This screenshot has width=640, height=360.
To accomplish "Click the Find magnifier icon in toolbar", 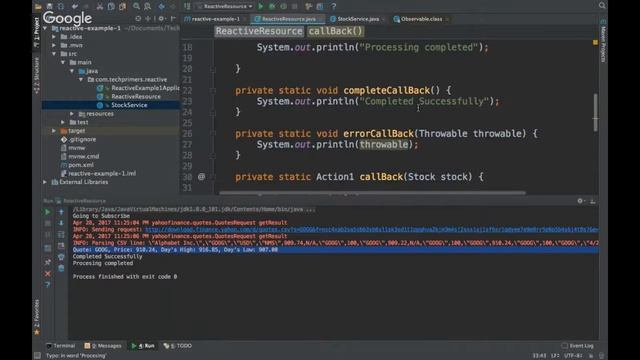I will pyautogui.click(x=136, y=6).
